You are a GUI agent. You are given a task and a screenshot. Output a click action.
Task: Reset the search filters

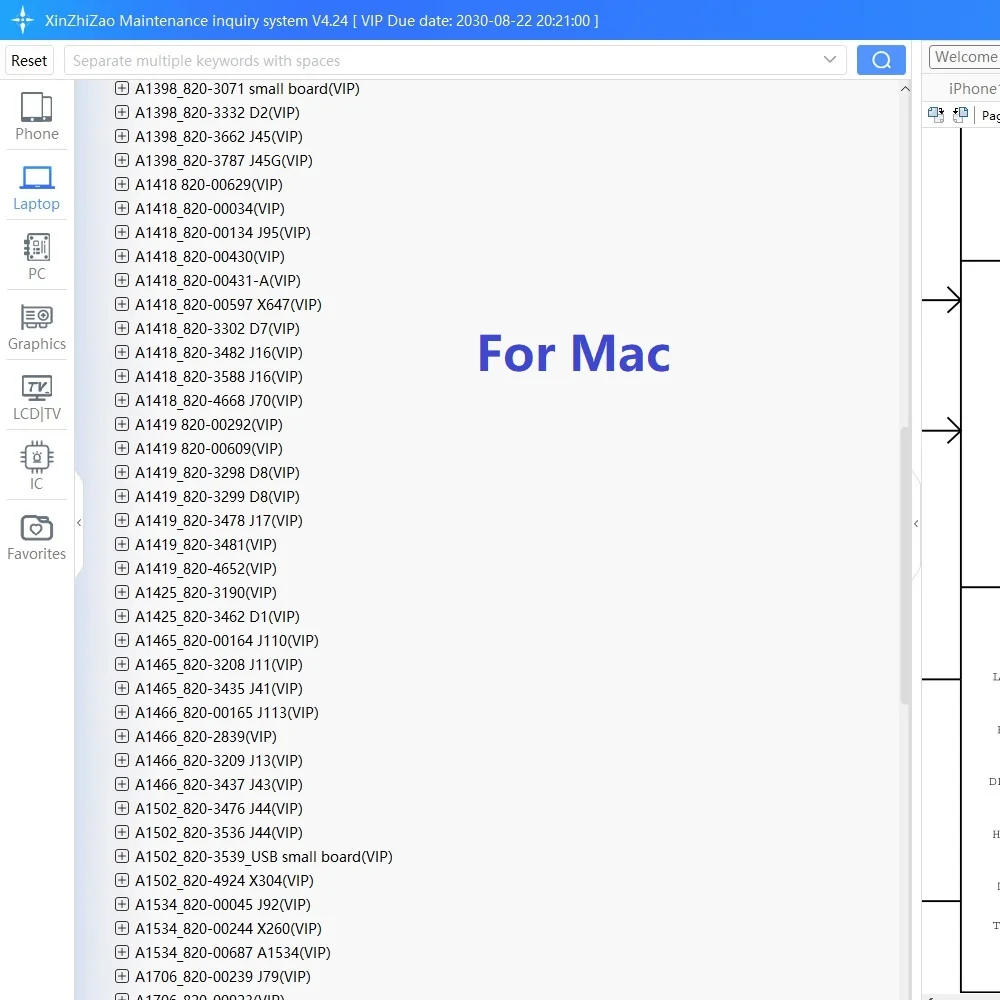(x=29, y=61)
